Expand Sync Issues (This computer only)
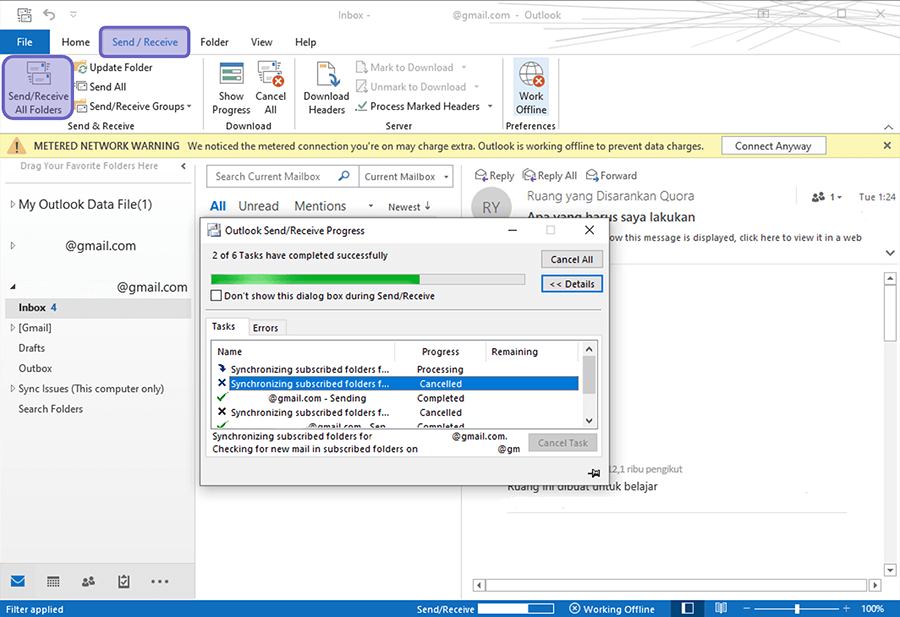The image size is (900, 617). (13, 389)
